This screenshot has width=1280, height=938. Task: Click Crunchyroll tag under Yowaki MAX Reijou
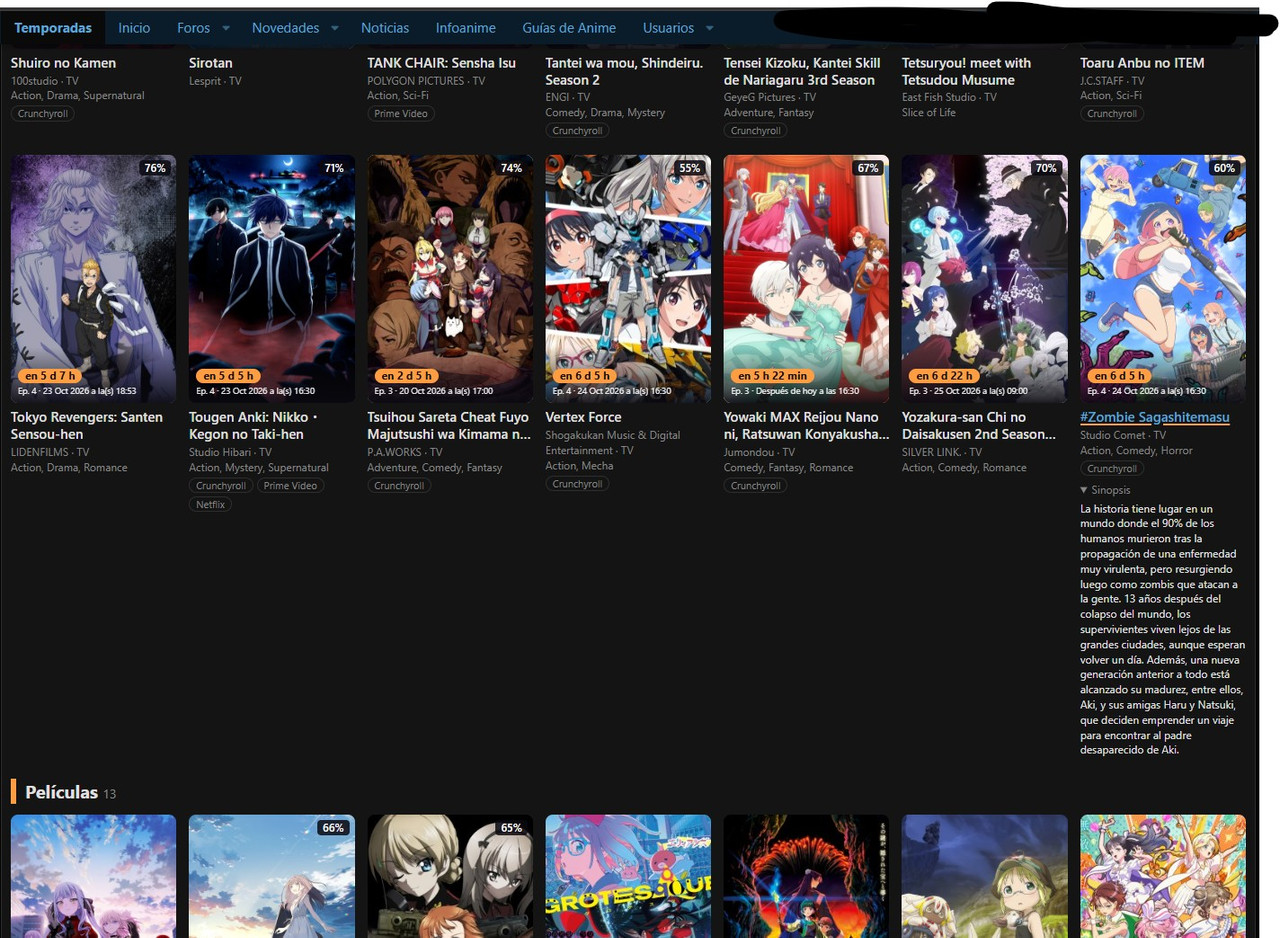click(x=755, y=486)
